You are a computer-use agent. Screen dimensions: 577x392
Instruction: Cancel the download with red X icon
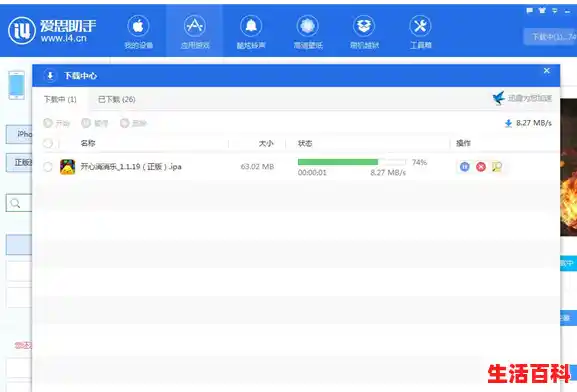(x=481, y=167)
